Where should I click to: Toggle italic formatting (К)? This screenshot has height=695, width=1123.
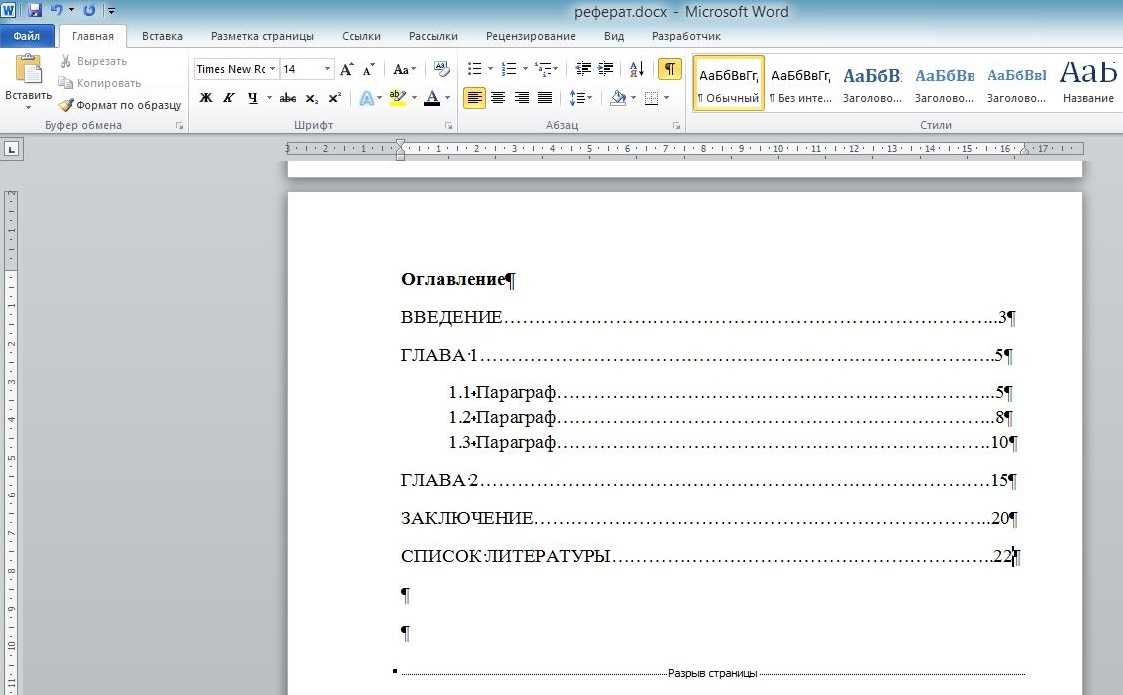[229, 98]
